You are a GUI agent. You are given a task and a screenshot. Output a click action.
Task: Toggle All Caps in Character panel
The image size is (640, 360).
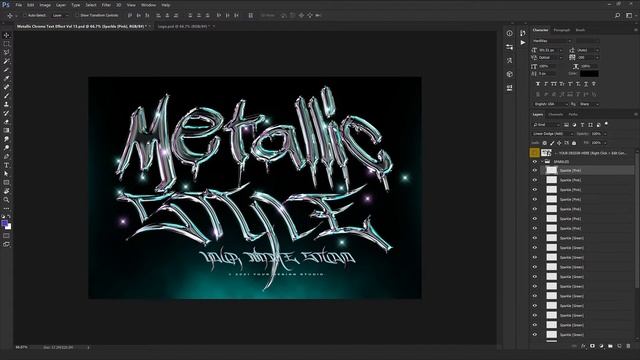[x=554, y=84]
